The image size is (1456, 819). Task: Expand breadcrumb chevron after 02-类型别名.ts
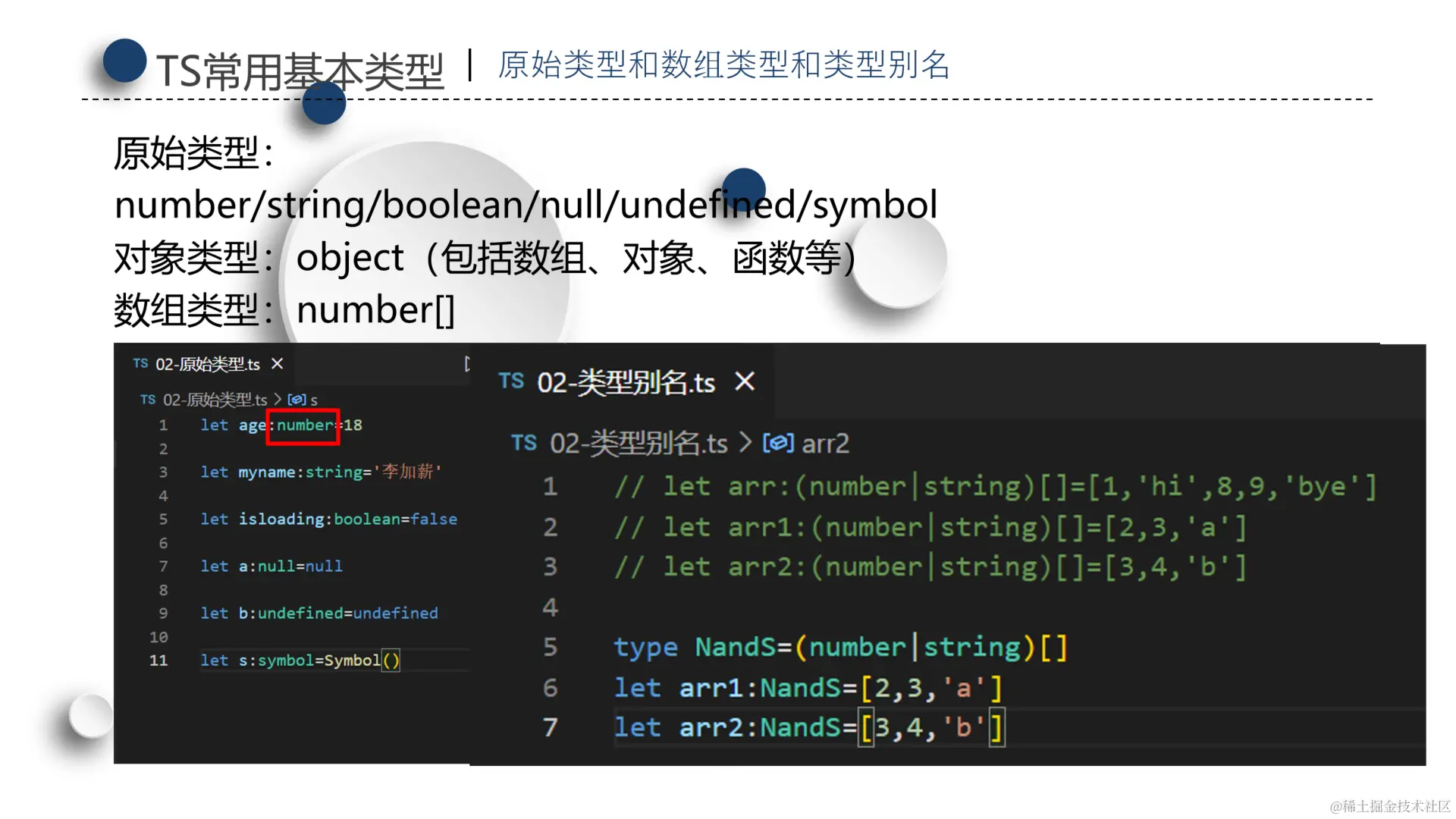click(x=745, y=443)
